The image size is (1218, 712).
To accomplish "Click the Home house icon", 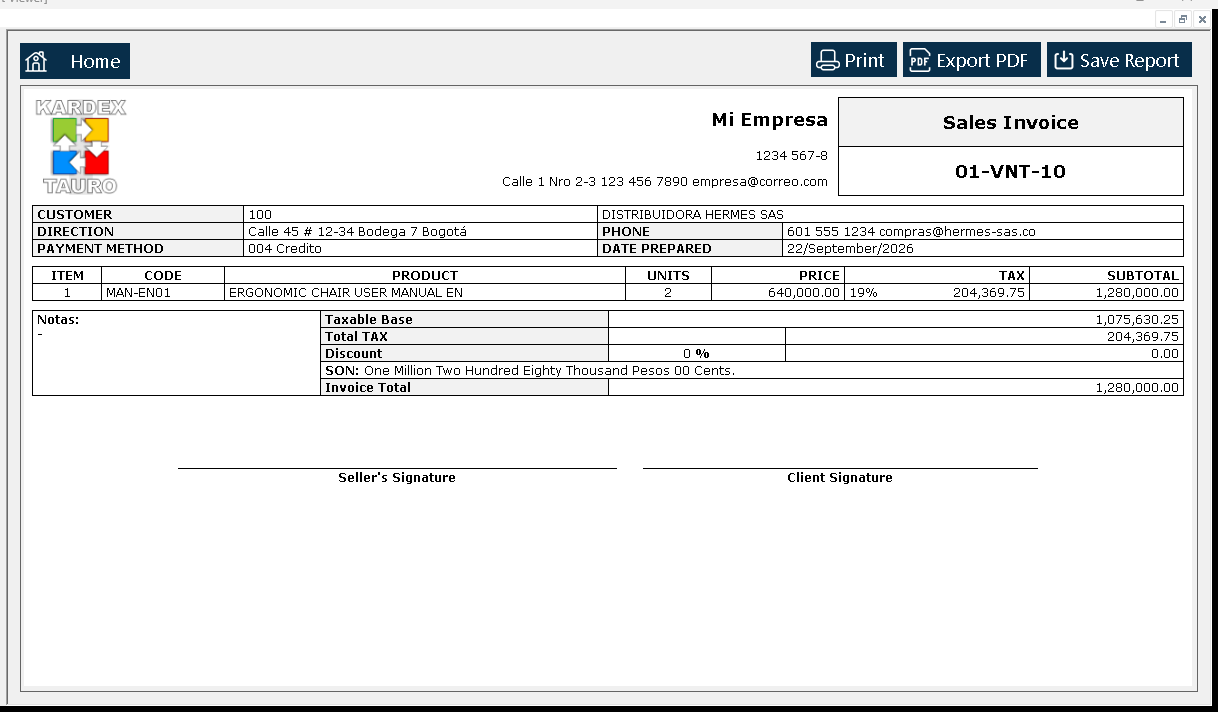I will point(37,62).
